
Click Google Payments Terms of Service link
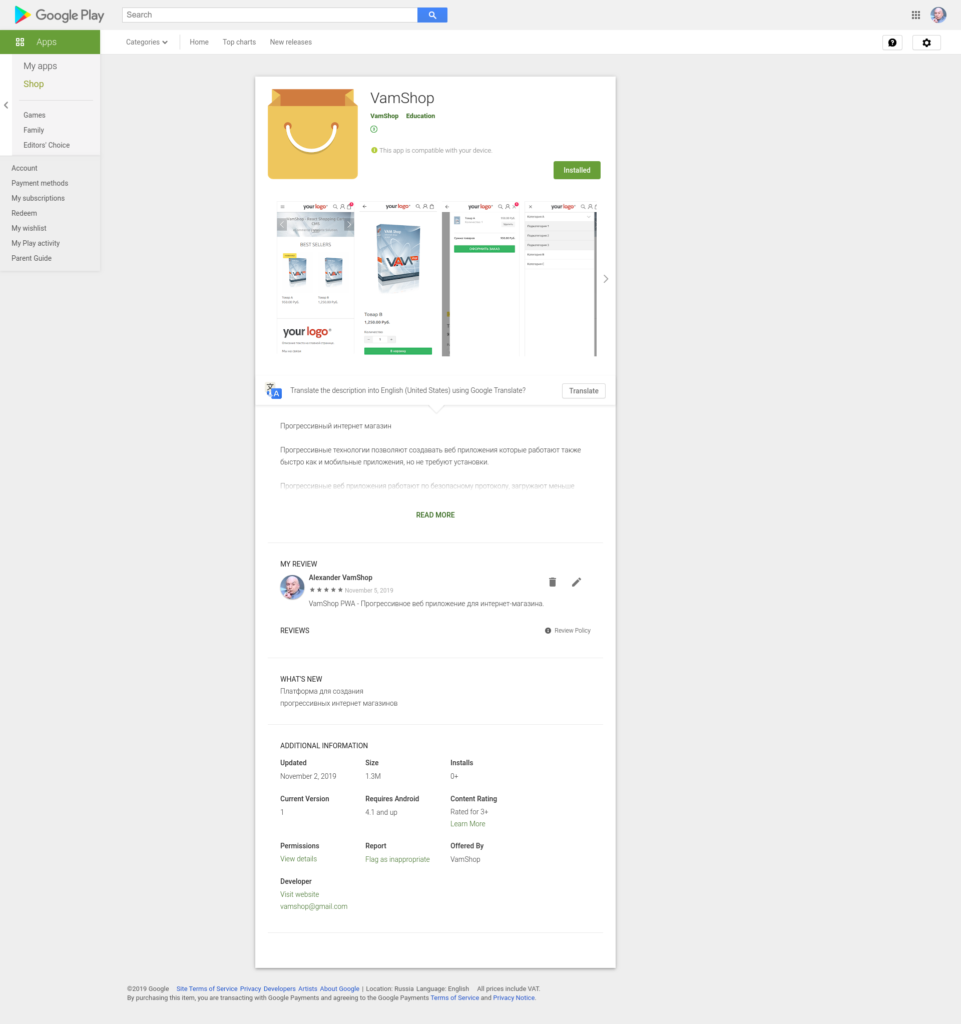454,998
